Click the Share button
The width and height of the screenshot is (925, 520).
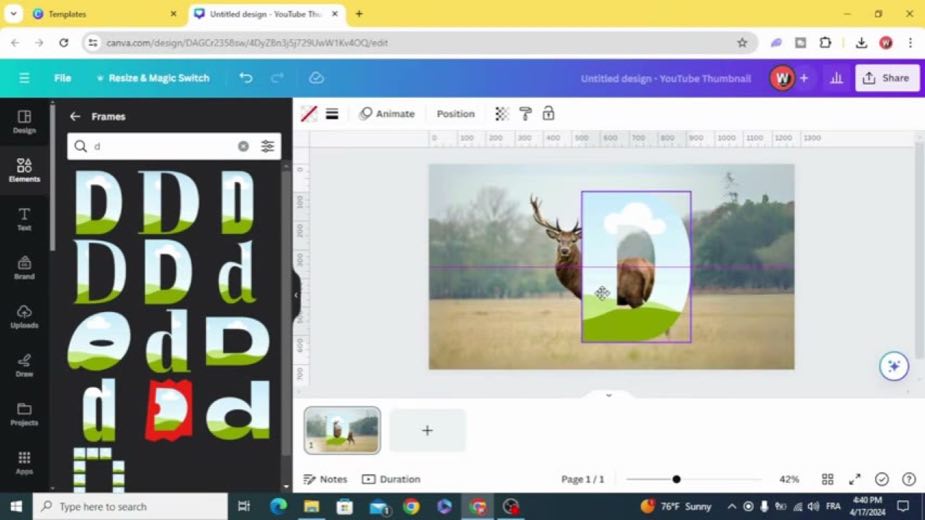887,78
